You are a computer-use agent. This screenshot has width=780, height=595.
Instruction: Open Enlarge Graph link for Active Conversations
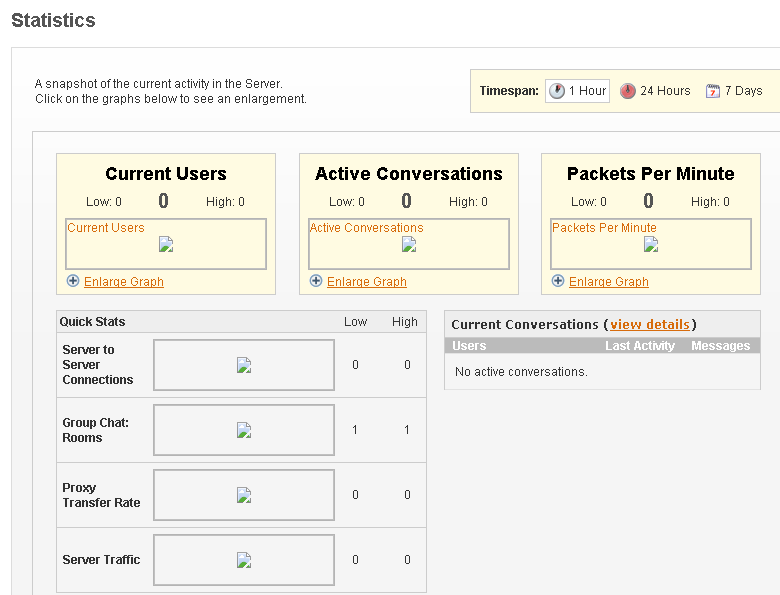click(x=367, y=282)
